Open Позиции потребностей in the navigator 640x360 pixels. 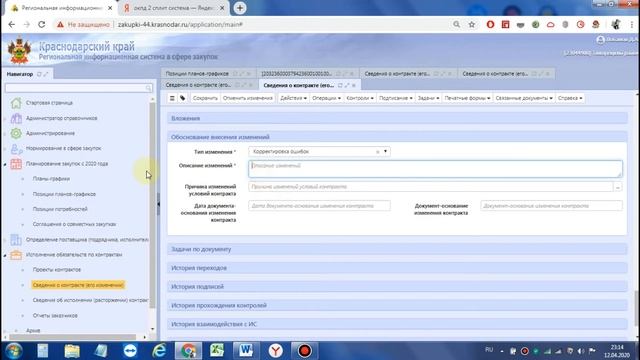click(60, 209)
